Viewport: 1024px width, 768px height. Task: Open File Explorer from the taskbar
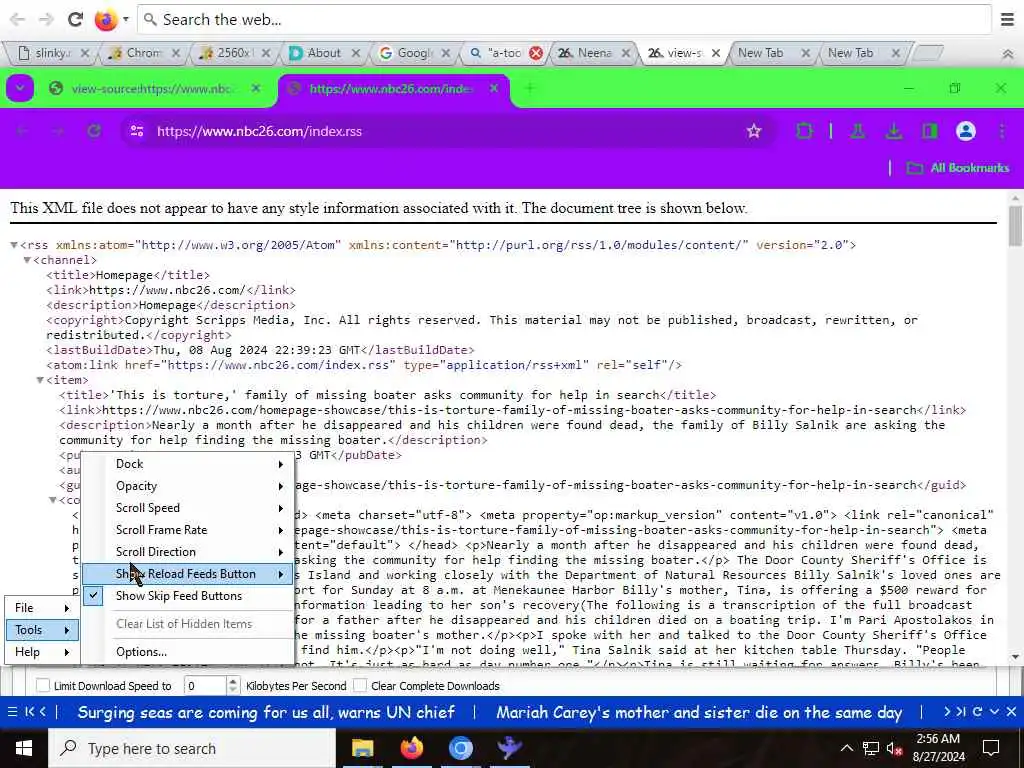[x=362, y=748]
